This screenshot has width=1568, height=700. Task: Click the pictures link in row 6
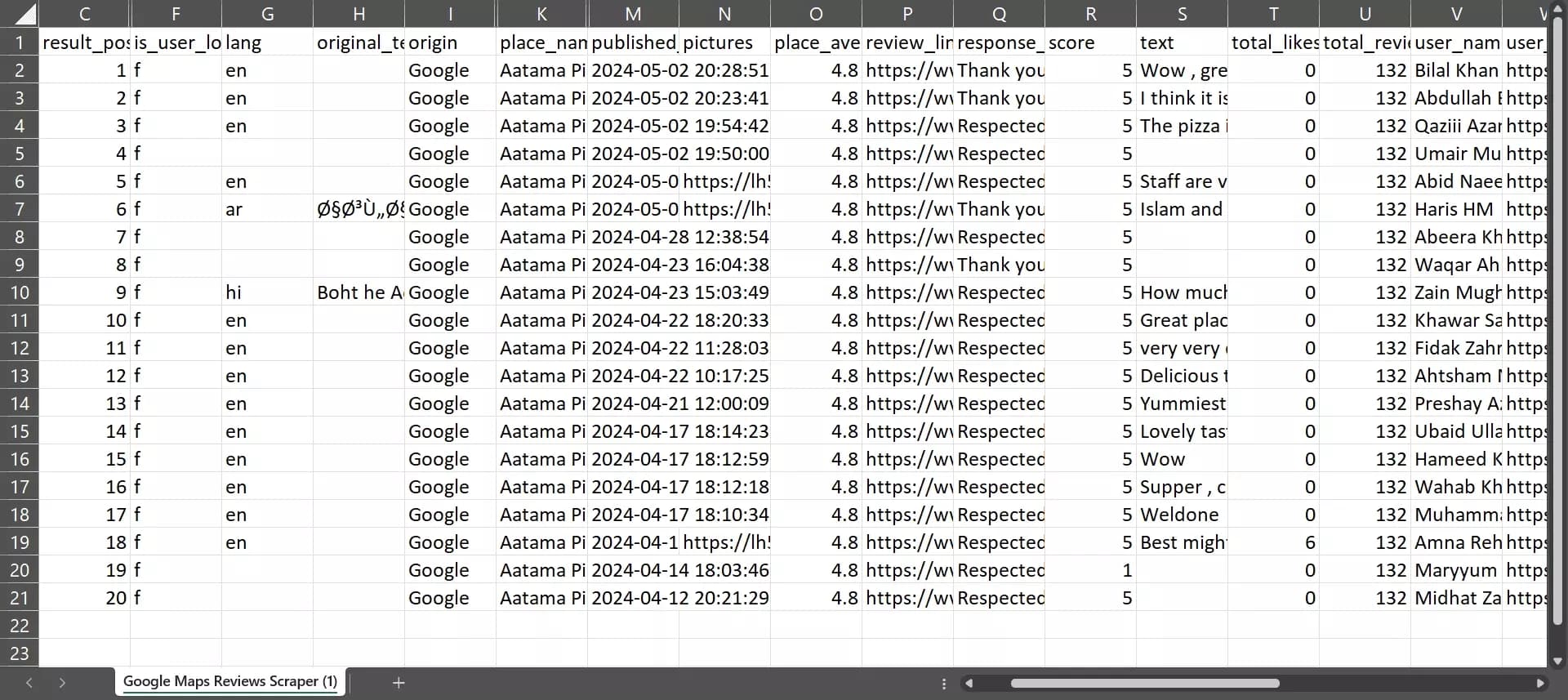(724, 181)
